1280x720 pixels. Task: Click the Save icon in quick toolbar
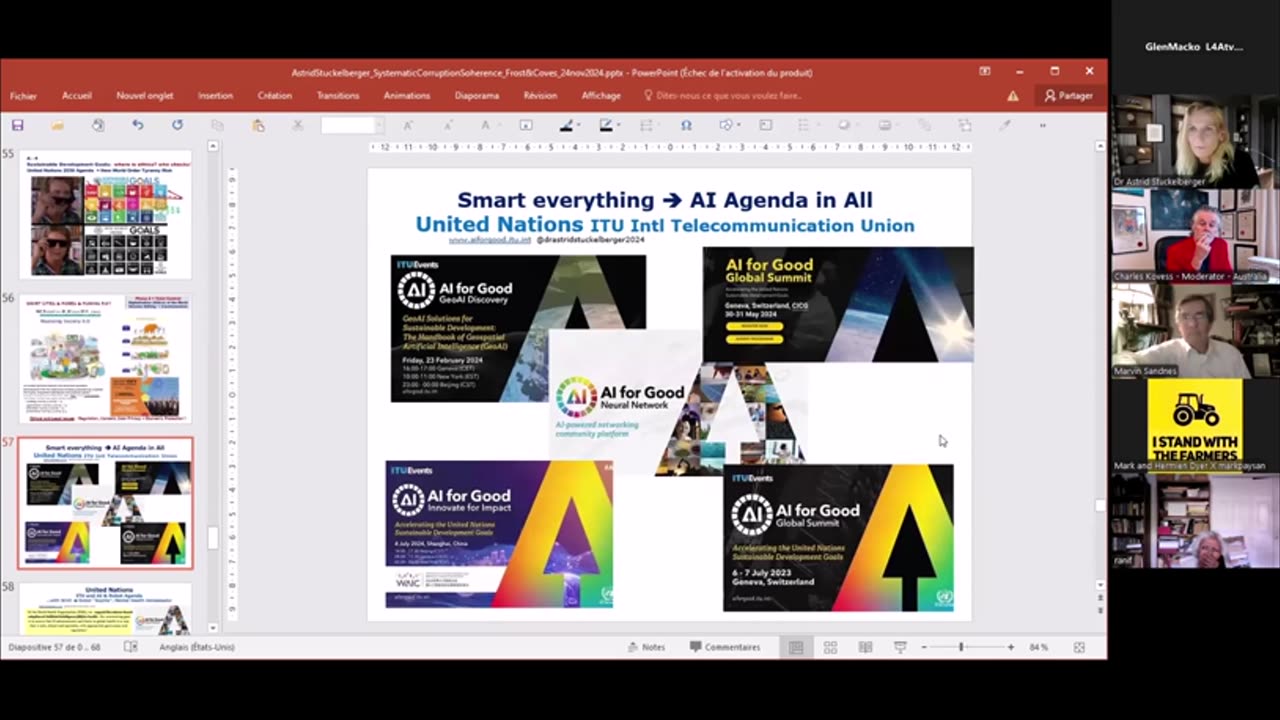coord(17,125)
